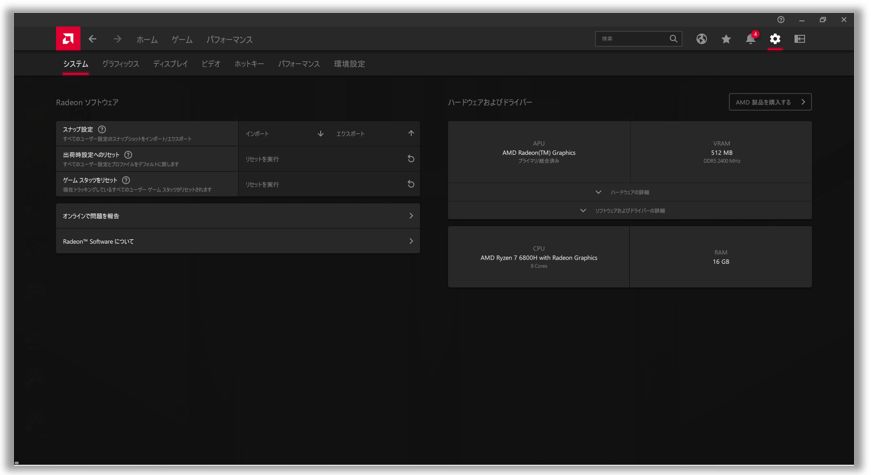
Task: Select the システム tab
Action: pyautogui.click(x=76, y=64)
